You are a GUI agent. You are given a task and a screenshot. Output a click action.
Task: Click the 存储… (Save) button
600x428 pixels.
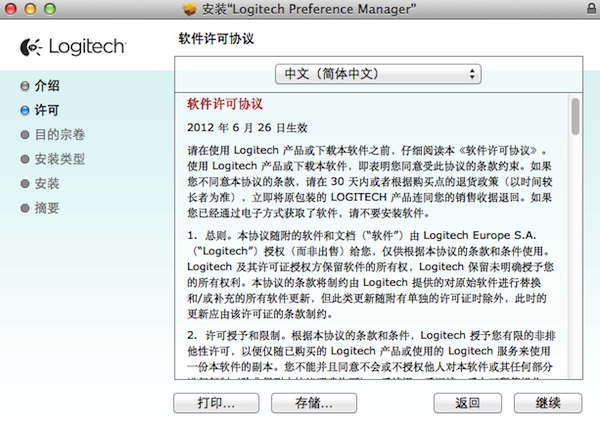[314, 403]
